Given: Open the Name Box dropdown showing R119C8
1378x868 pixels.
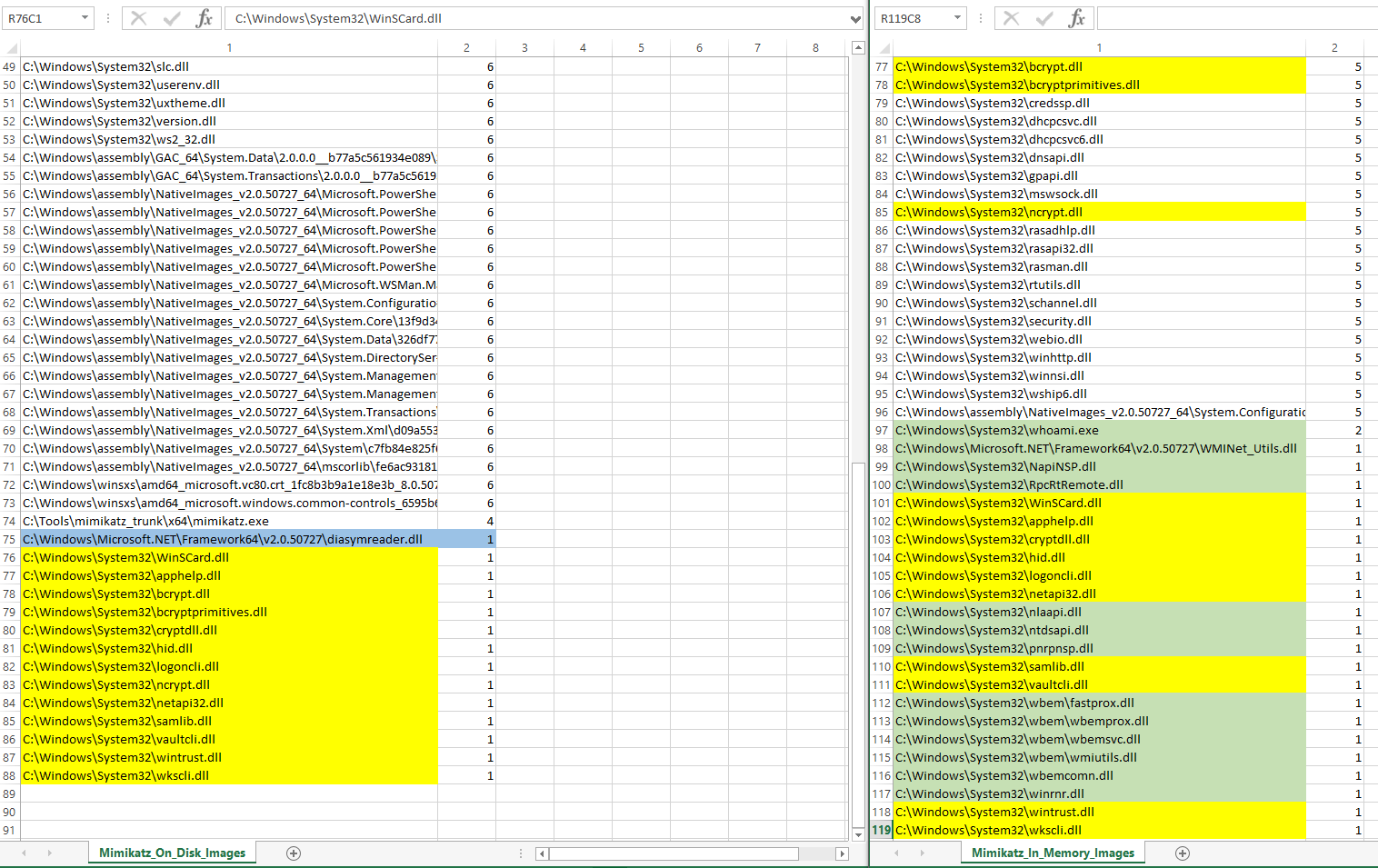Looking at the screenshot, I should tap(957, 18).
